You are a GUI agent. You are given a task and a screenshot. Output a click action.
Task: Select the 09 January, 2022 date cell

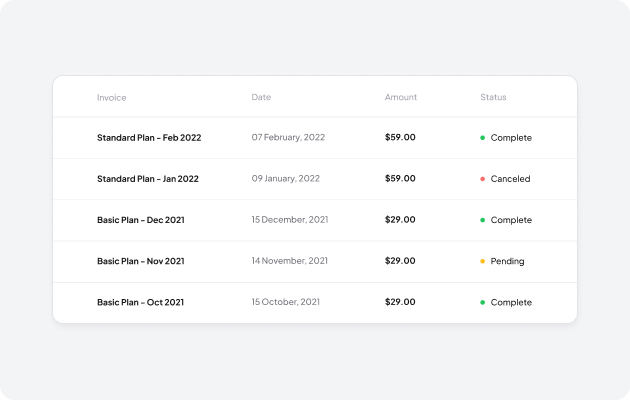[x=285, y=179]
